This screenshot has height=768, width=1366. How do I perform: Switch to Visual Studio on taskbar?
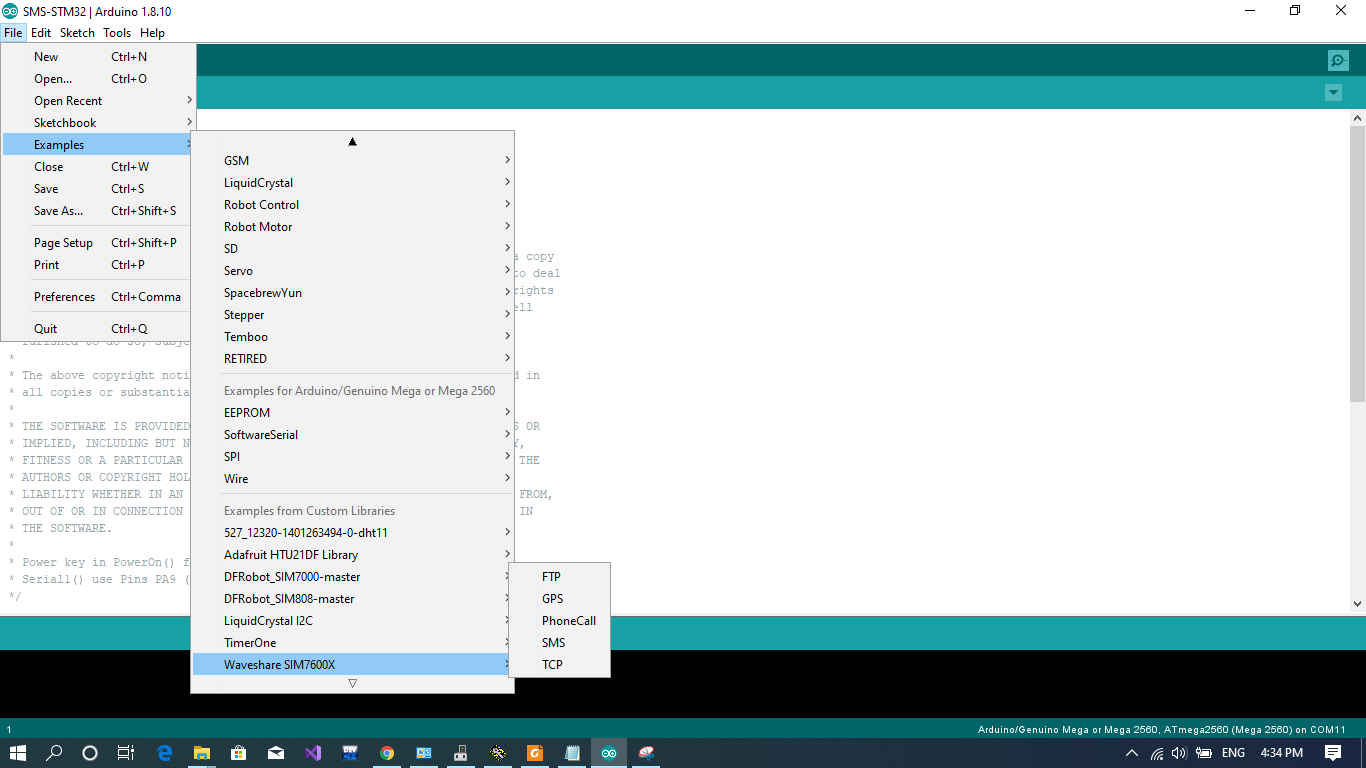pos(313,753)
